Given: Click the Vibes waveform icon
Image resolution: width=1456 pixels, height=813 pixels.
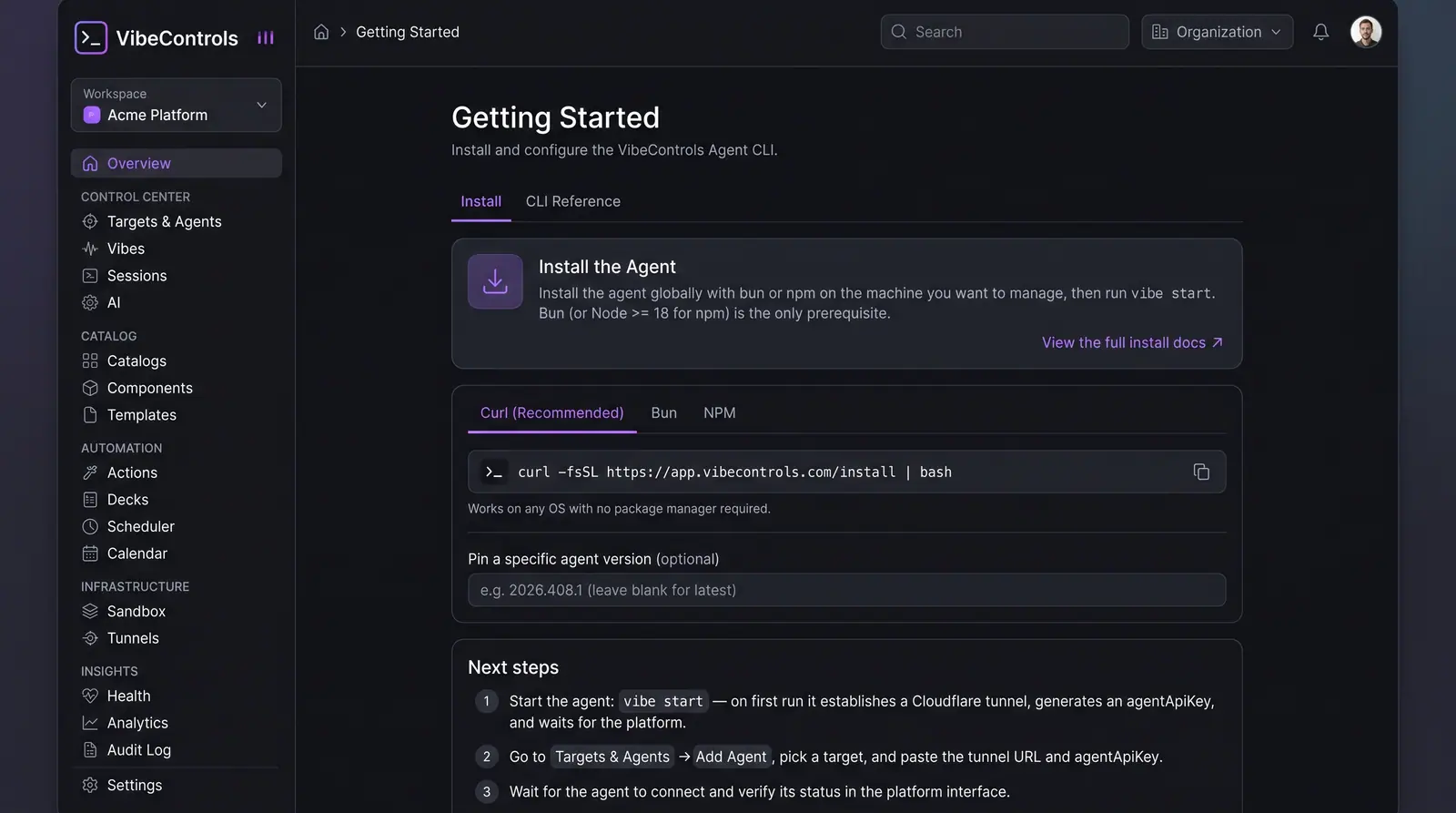Looking at the screenshot, I should (90, 249).
